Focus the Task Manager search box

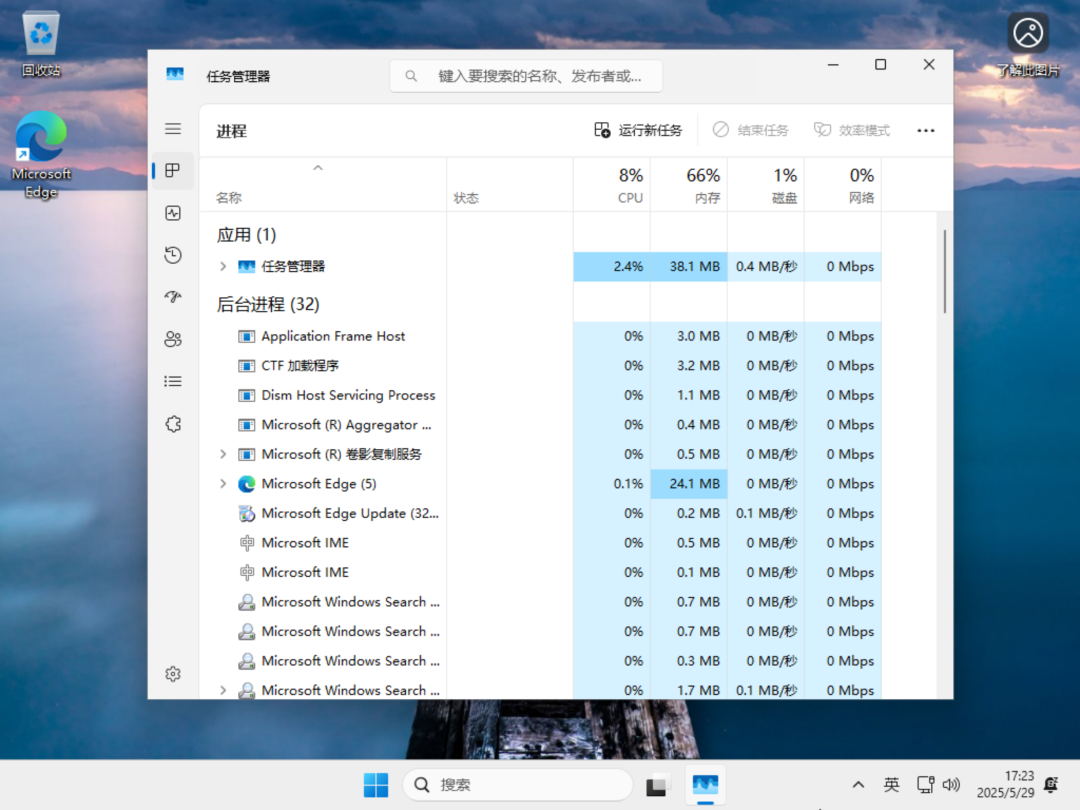[x=526, y=76]
